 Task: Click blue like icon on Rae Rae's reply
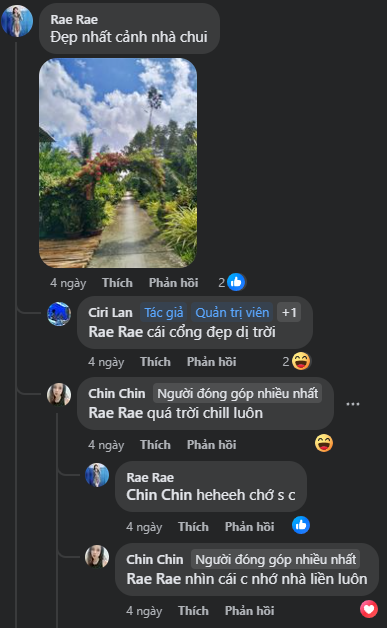point(301,525)
